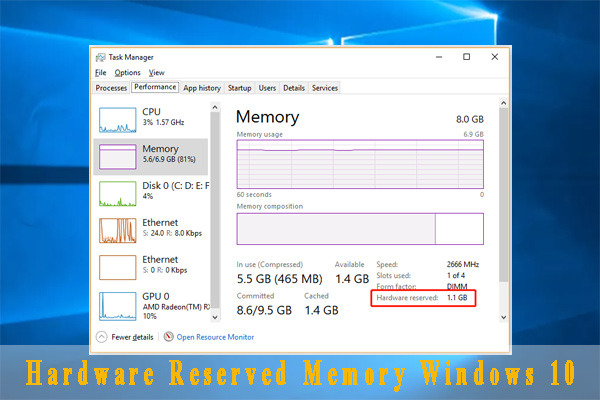Switch to the App history tab
The height and width of the screenshot is (400, 600).
[202, 88]
